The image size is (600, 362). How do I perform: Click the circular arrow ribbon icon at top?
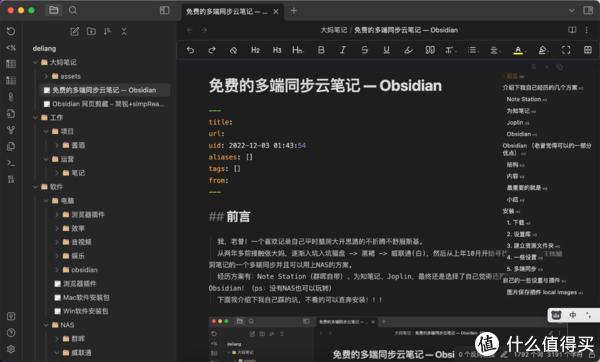click(11, 31)
